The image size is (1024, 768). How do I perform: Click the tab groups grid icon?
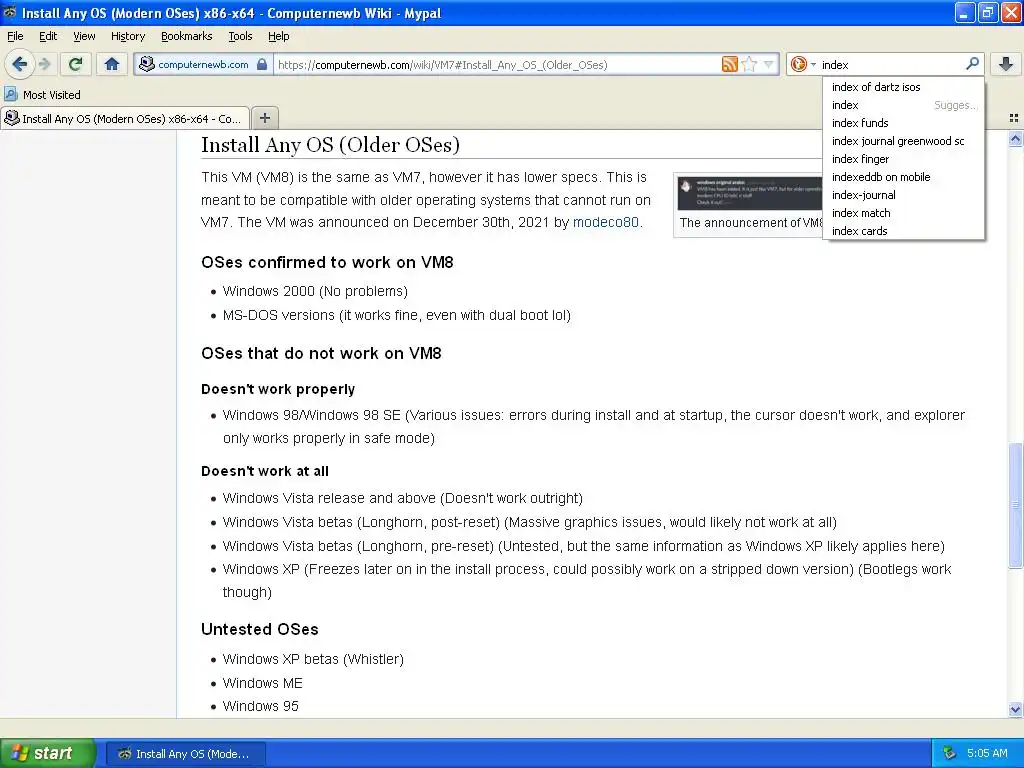click(x=1014, y=118)
